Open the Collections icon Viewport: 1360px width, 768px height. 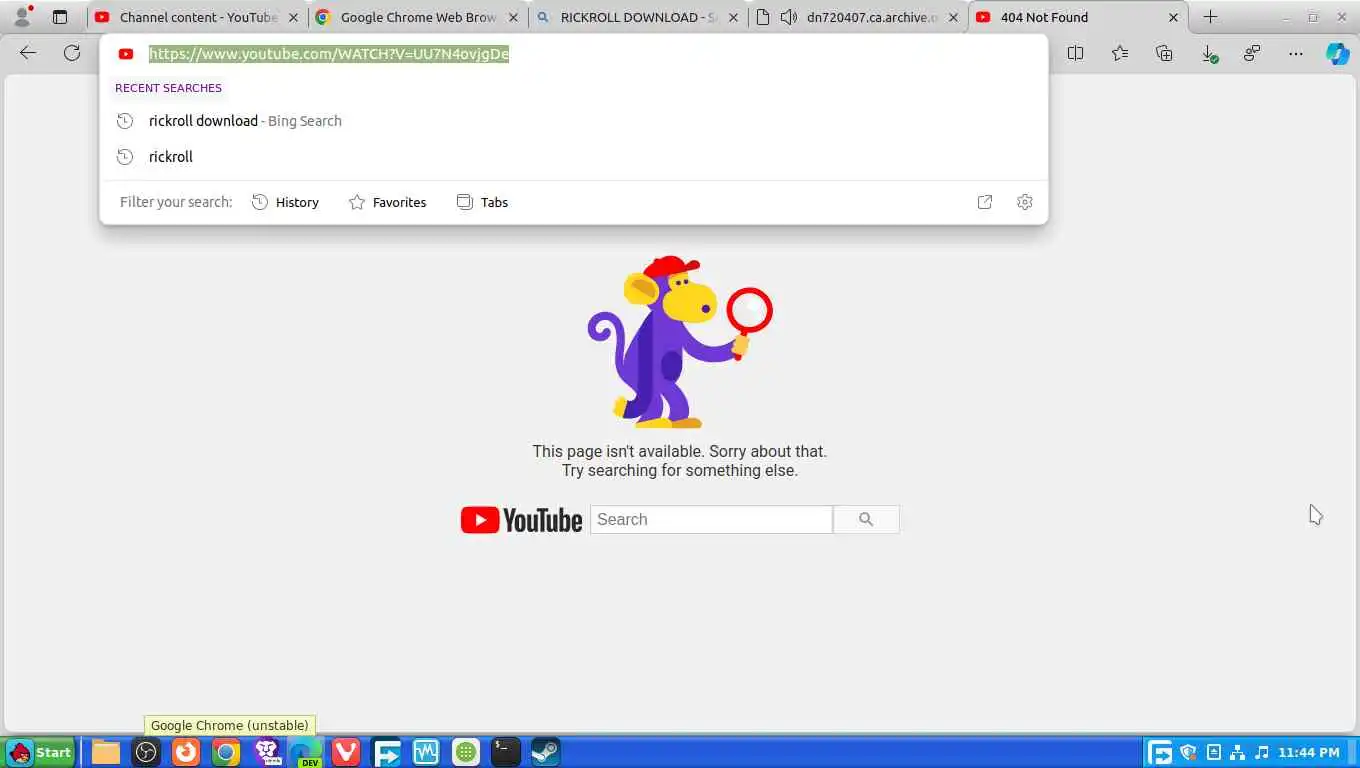[x=1164, y=53]
